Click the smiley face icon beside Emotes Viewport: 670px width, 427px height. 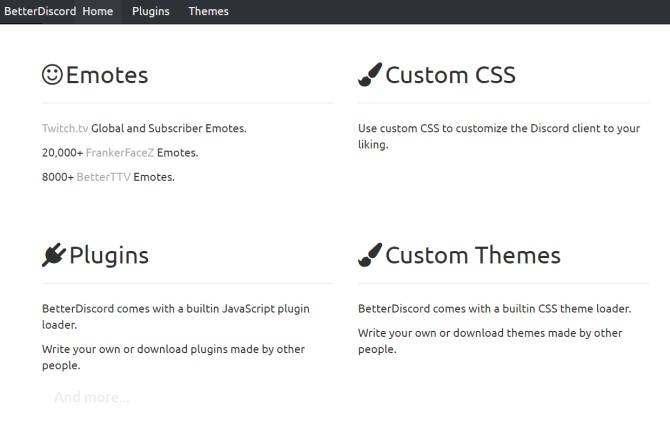click(52, 74)
